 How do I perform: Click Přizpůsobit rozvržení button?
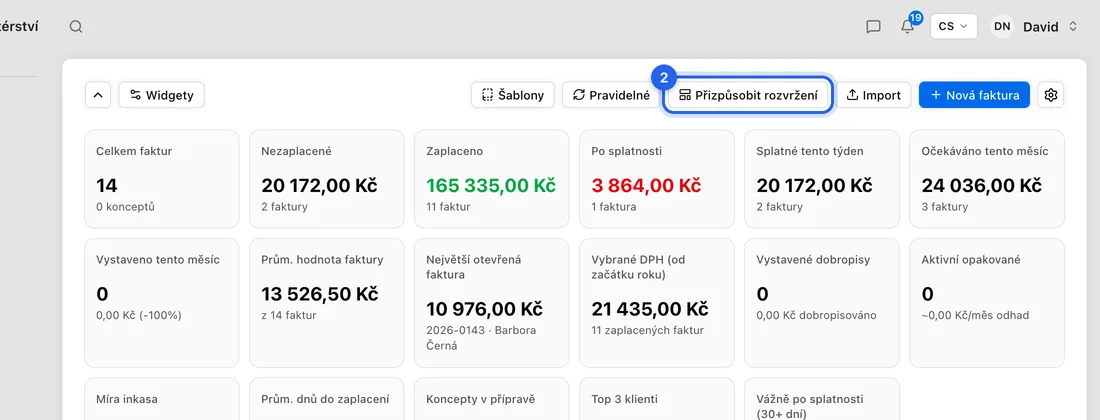748,95
